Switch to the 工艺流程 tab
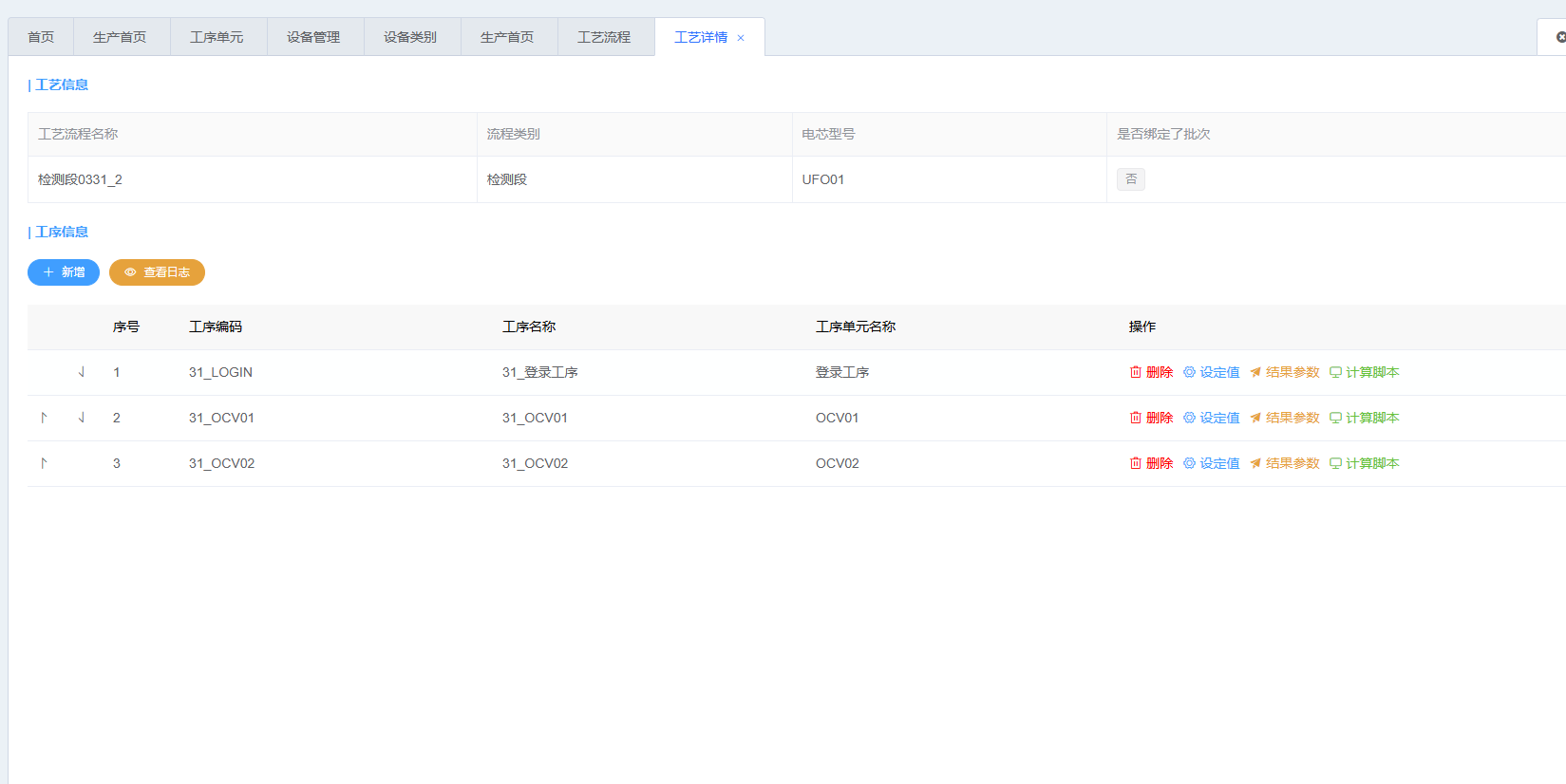Image resolution: width=1566 pixels, height=784 pixels. click(x=604, y=37)
